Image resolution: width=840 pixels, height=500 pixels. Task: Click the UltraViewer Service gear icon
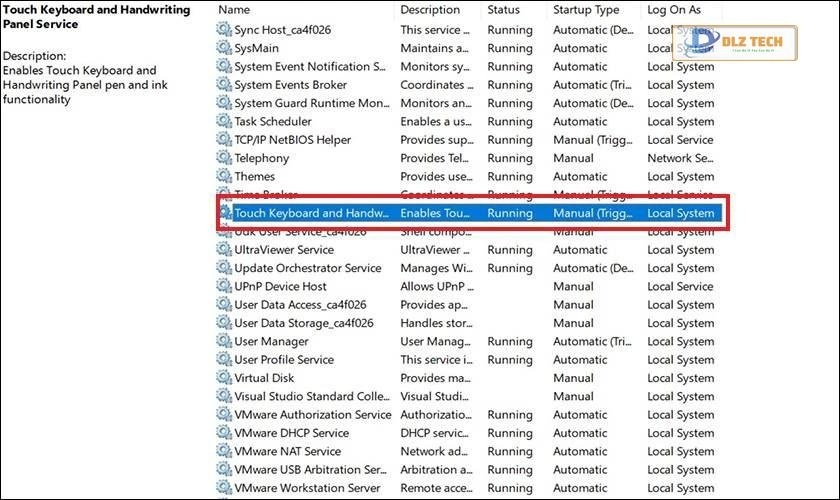tap(223, 250)
